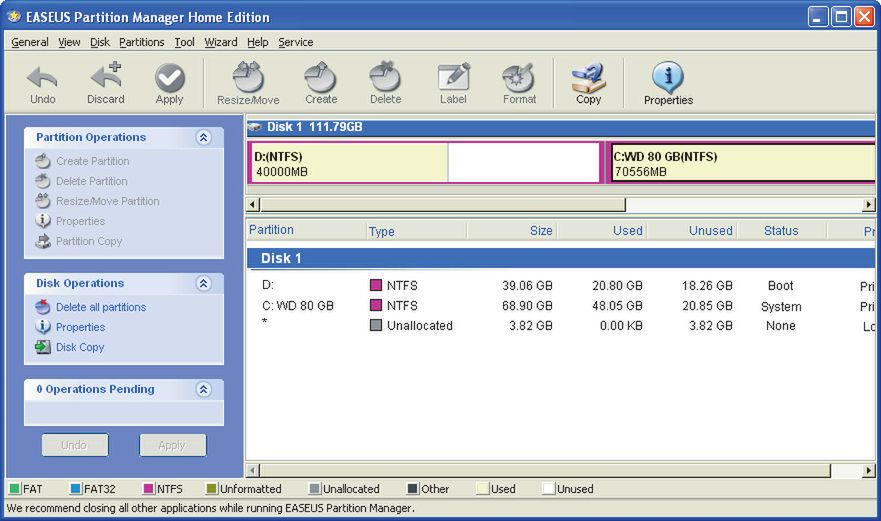Click the Disk 1 group header in list
Screen dimensions: 881x521
click(x=561, y=259)
